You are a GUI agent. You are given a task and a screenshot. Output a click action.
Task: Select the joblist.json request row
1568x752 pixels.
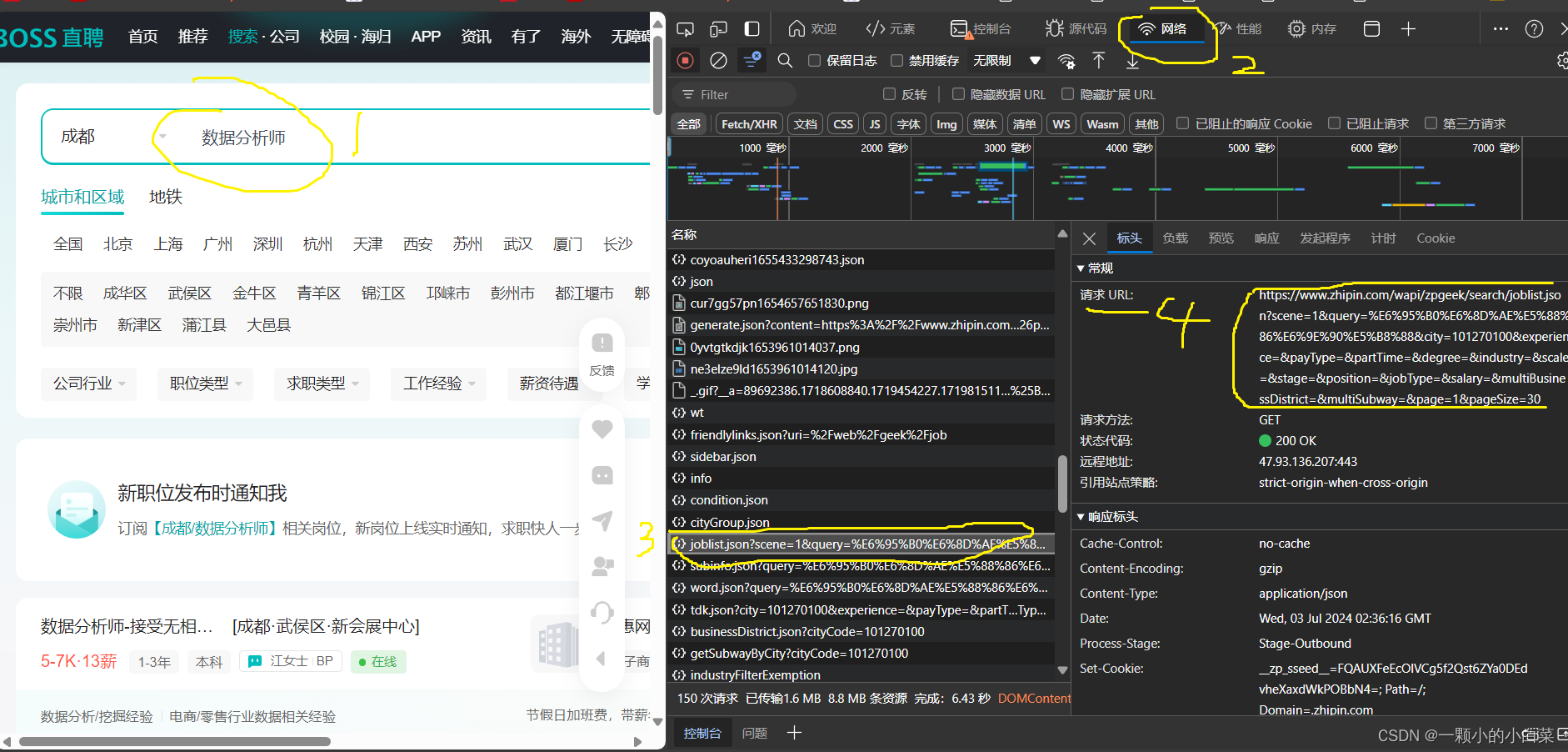click(x=862, y=544)
